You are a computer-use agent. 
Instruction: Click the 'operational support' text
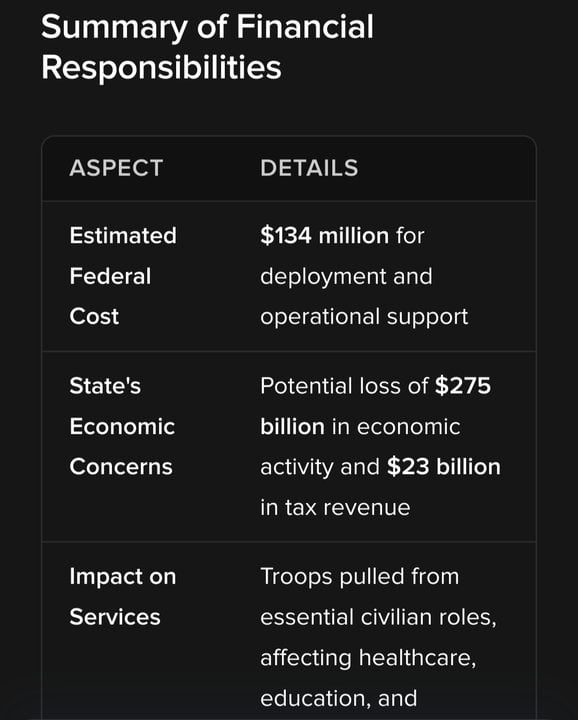364,317
